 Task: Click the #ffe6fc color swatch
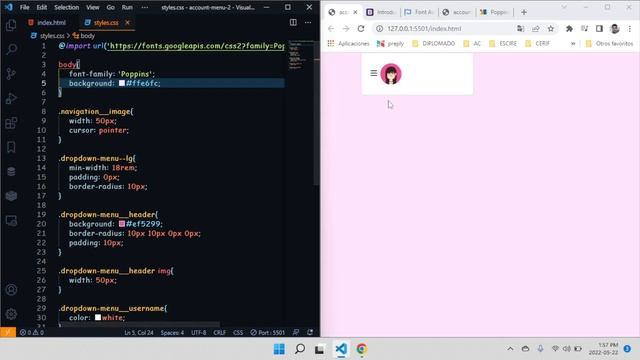(122, 83)
